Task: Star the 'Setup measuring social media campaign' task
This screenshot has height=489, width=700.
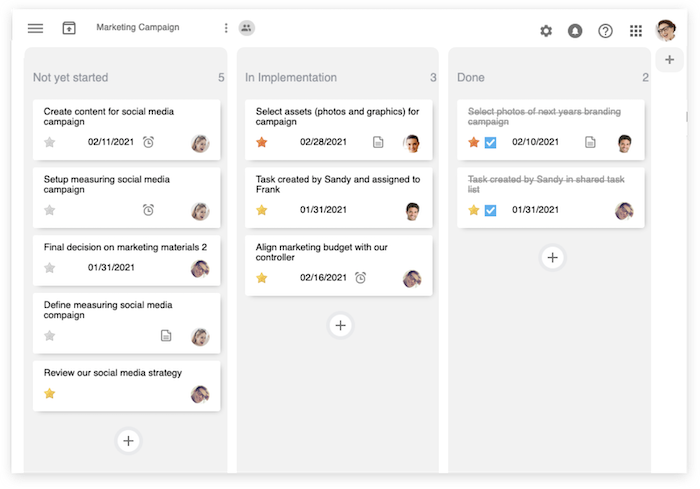Action: [50, 210]
